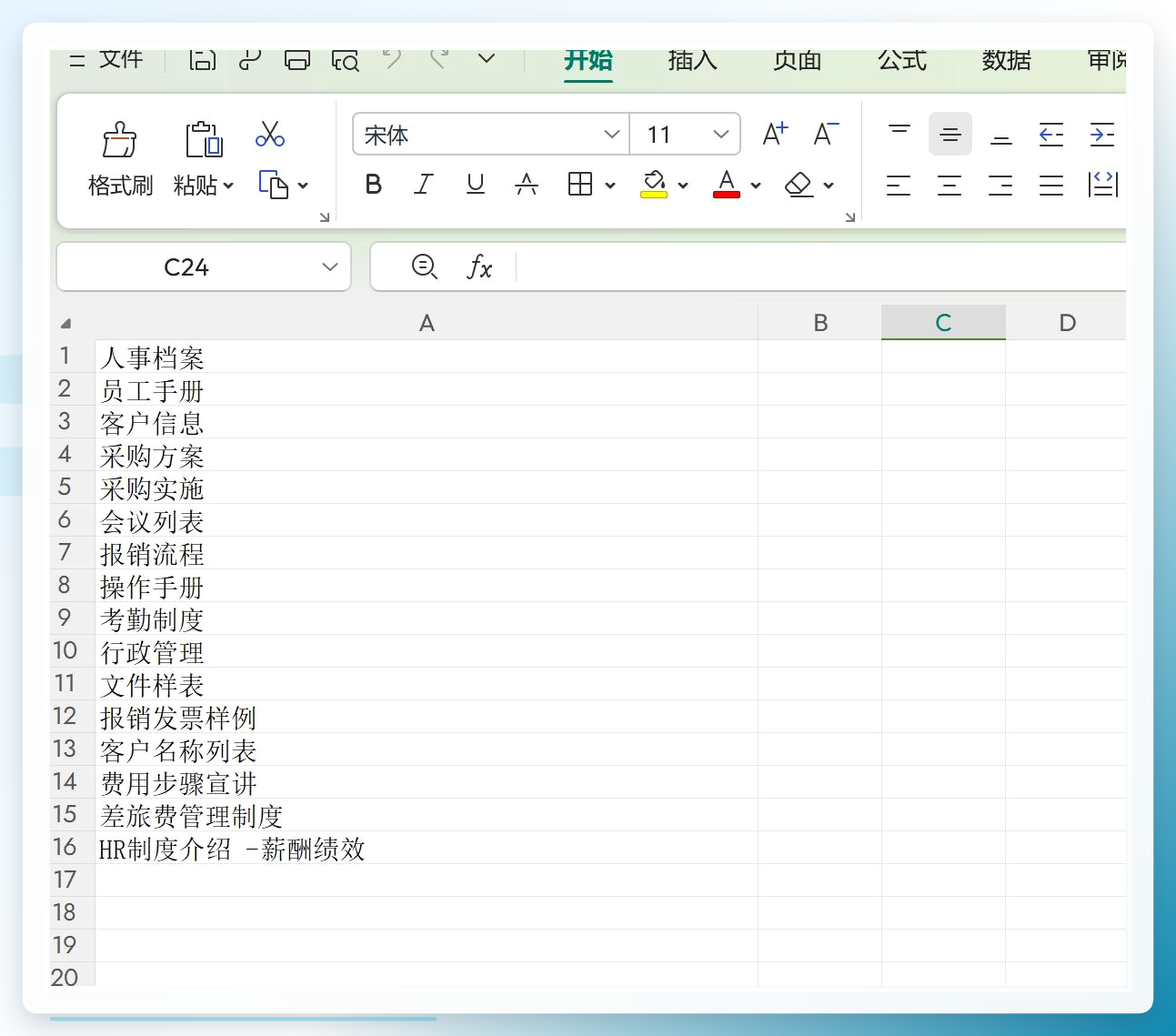The height and width of the screenshot is (1036, 1176).
Task: Apply the yellow fill color bucket
Action: (654, 185)
